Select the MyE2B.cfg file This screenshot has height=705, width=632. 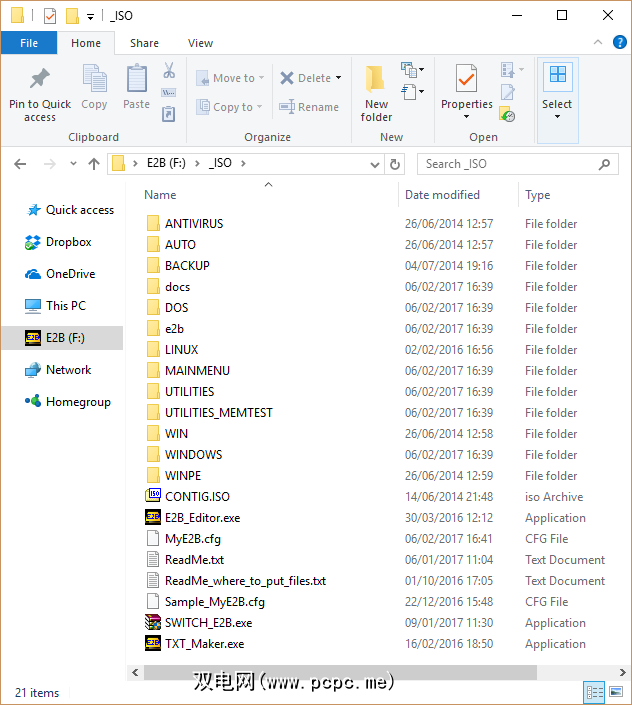(x=184, y=539)
